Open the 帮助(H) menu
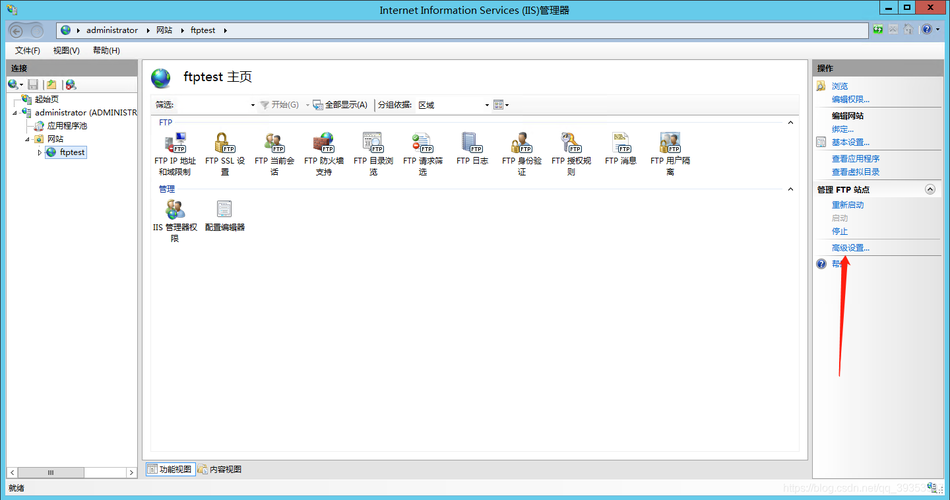 click(106, 50)
